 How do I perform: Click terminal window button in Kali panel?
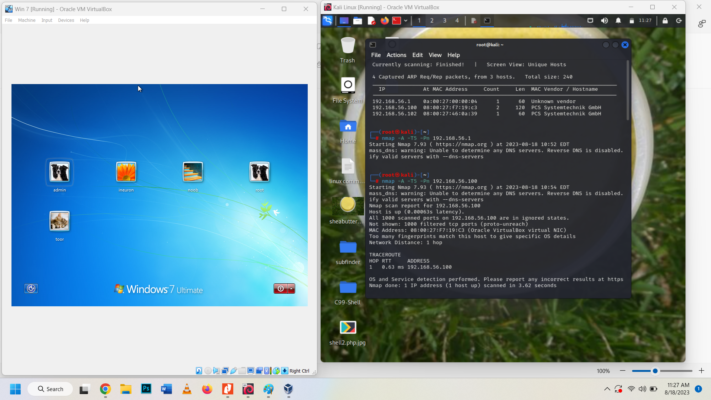point(487,20)
